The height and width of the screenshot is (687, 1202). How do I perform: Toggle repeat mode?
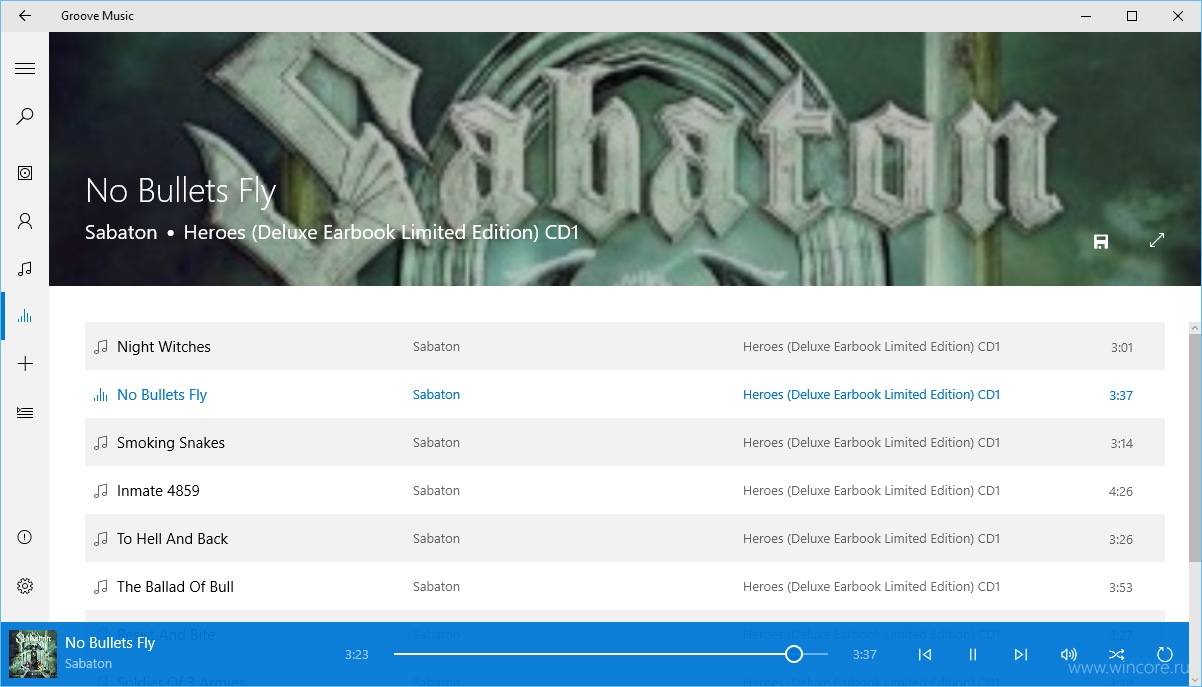coord(1164,655)
